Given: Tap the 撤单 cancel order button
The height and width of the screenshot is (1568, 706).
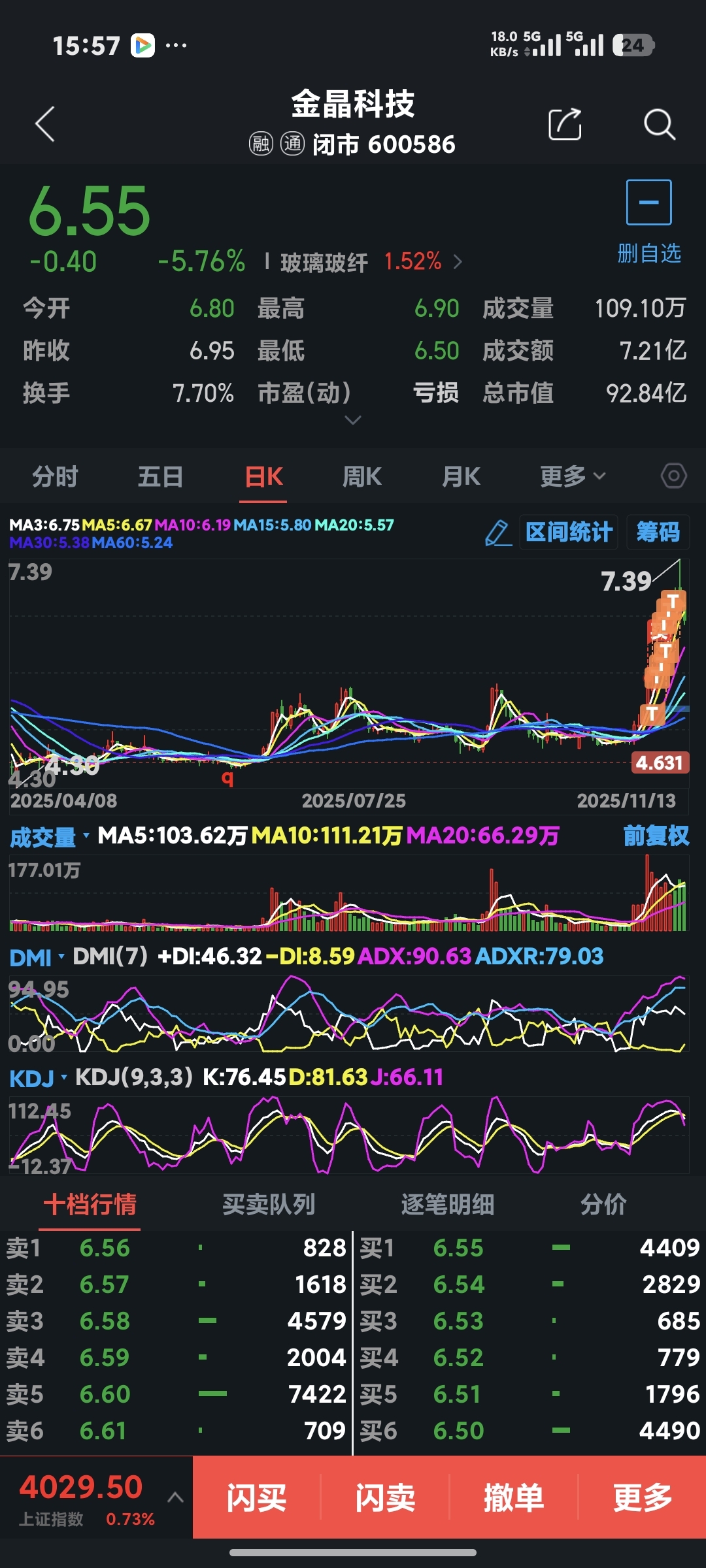Looking at the screenshot, I should 514,1497.
